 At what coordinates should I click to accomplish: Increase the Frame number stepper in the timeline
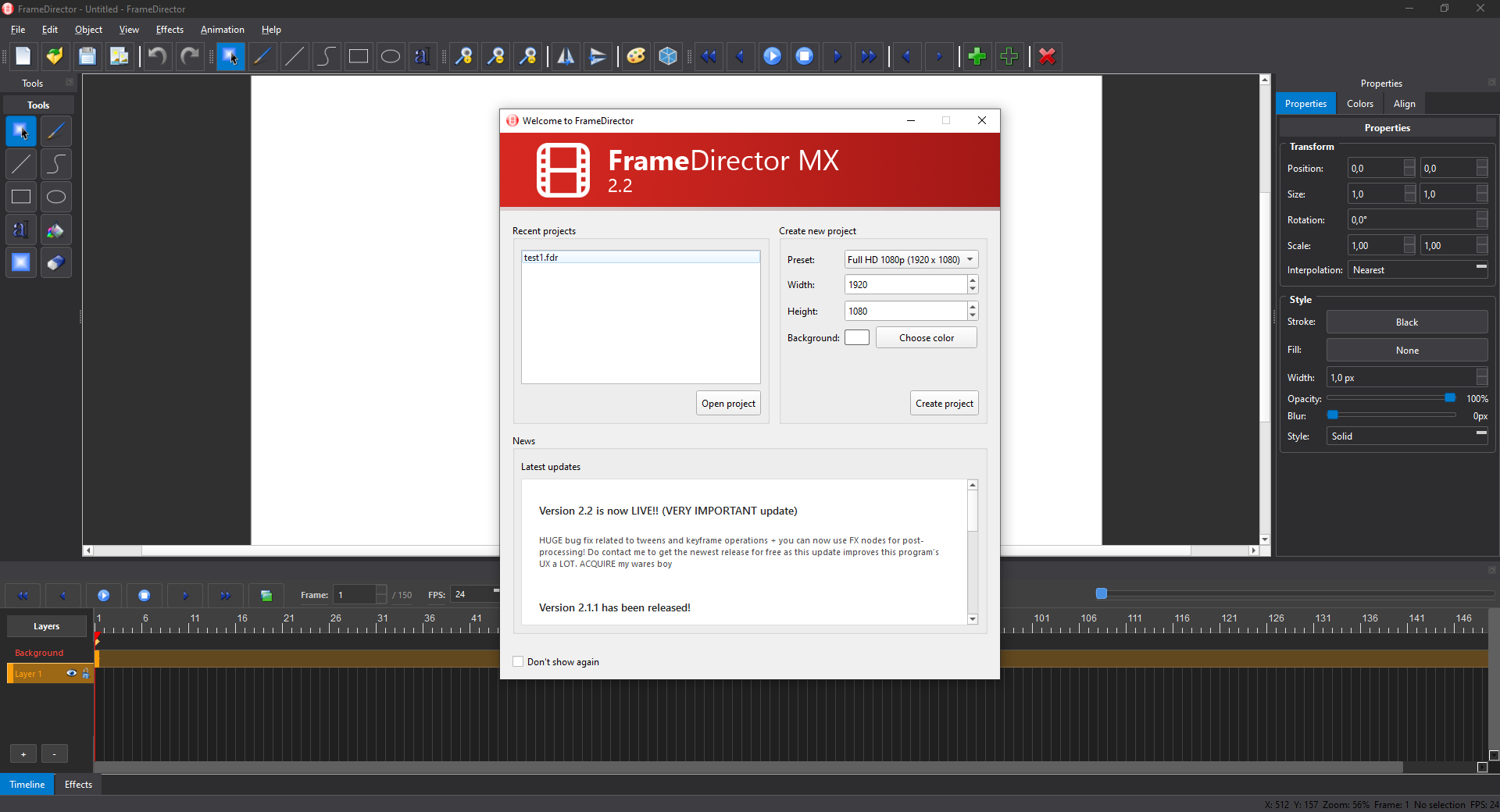(x=381, y=590)
